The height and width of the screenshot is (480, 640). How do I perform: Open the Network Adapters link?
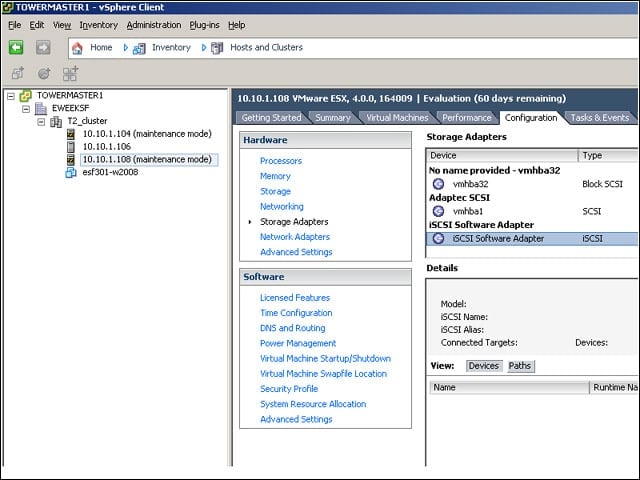click(295, 237)
